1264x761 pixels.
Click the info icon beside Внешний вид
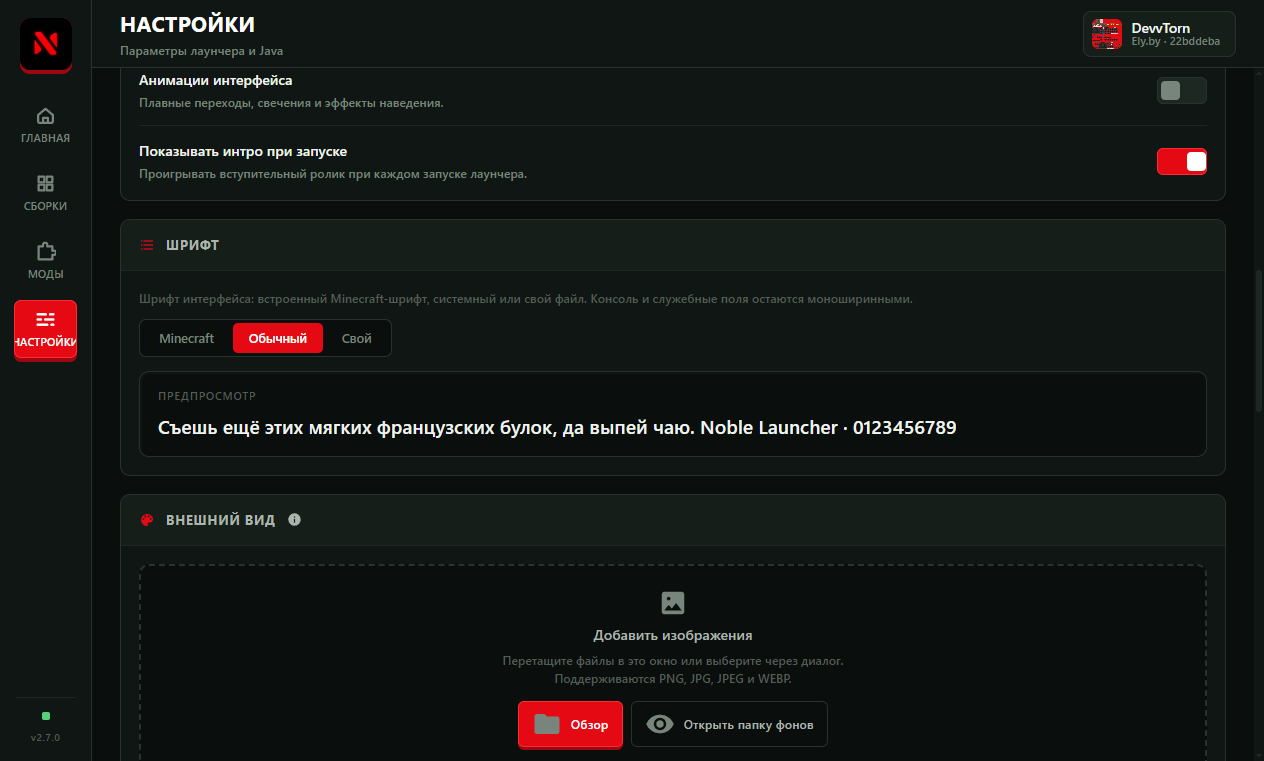click(294, 520)
